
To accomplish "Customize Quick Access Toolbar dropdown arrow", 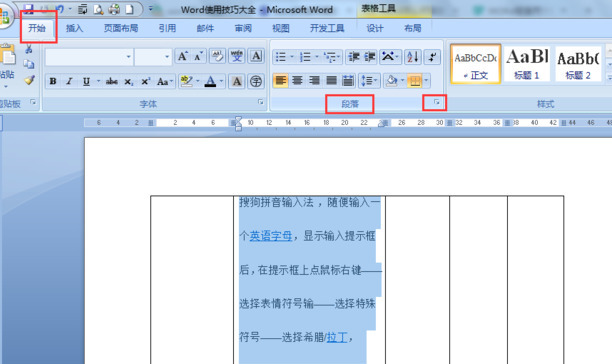I will (x=150, y=9).
